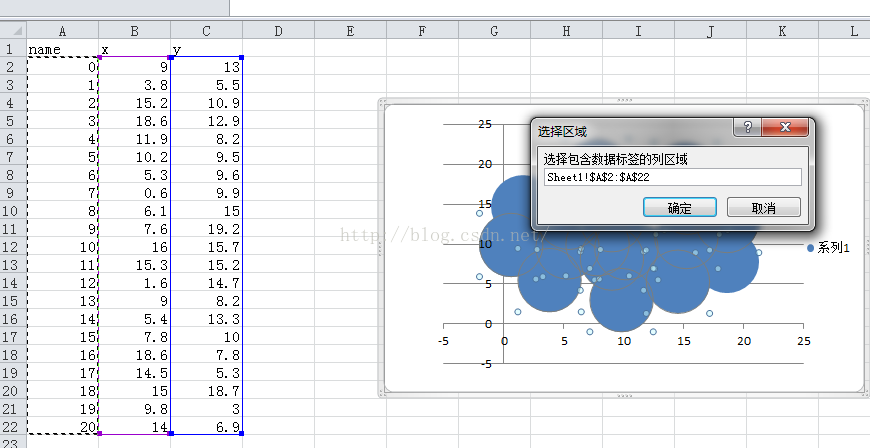Select row 20 header
The width and height of the screenshot is (870, 448).
click(13, 391)
